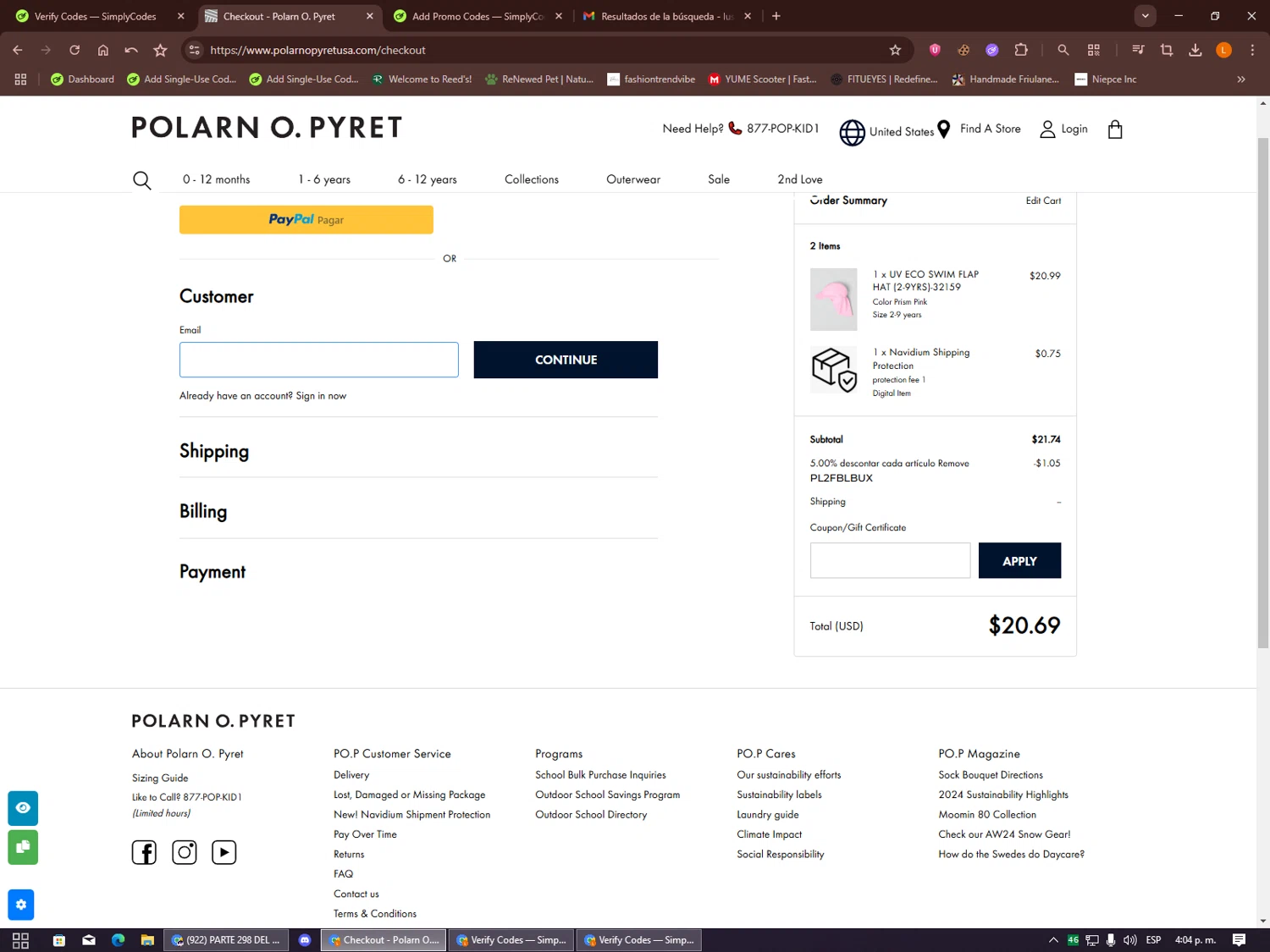This screenshot has width=1270, height=952.
Task: Click the Navidium shipping protection thumbnail
Action: (x=834, y=370)
